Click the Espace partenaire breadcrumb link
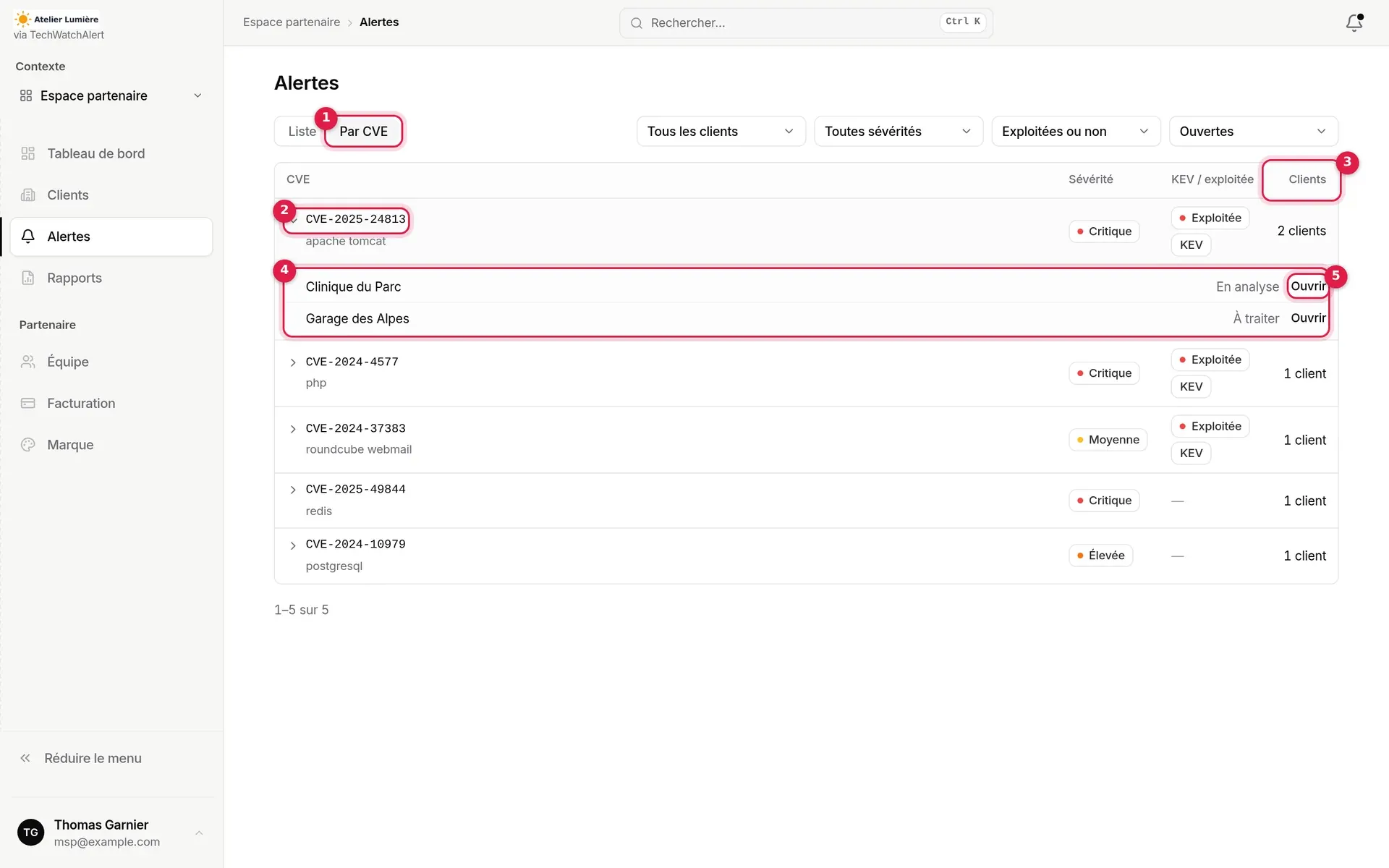Viewport: 1389px width, 868px height. click(x=292, y=22)
